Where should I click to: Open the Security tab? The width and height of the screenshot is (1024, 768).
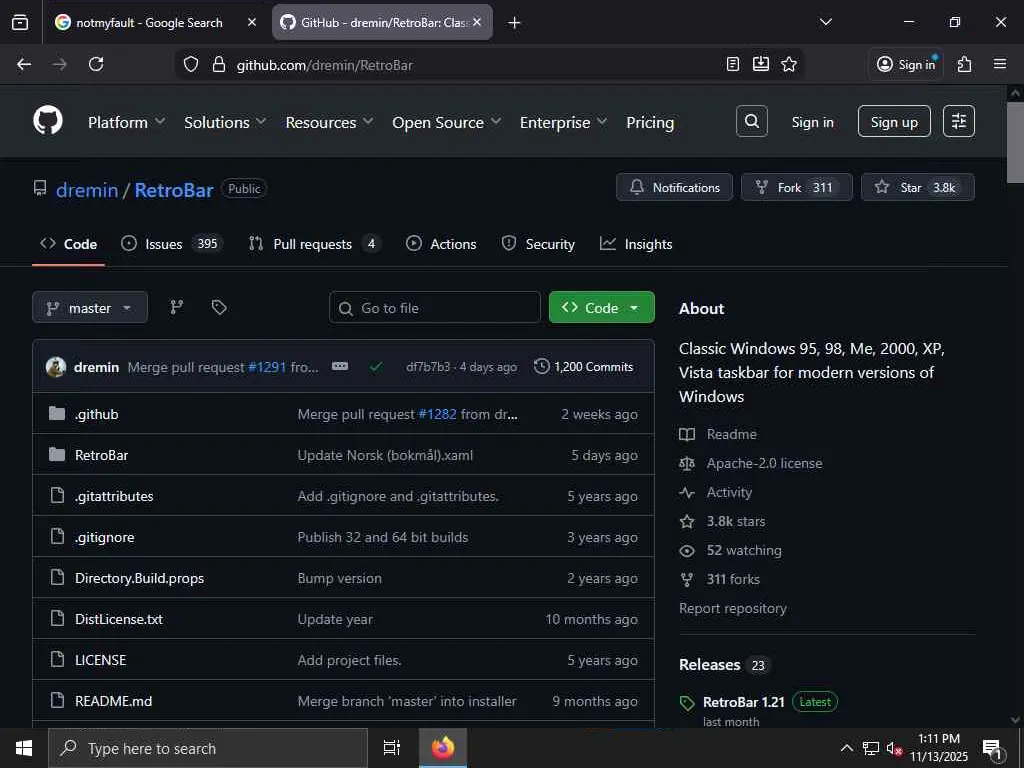pyautogui.click(x=538, y=244)
